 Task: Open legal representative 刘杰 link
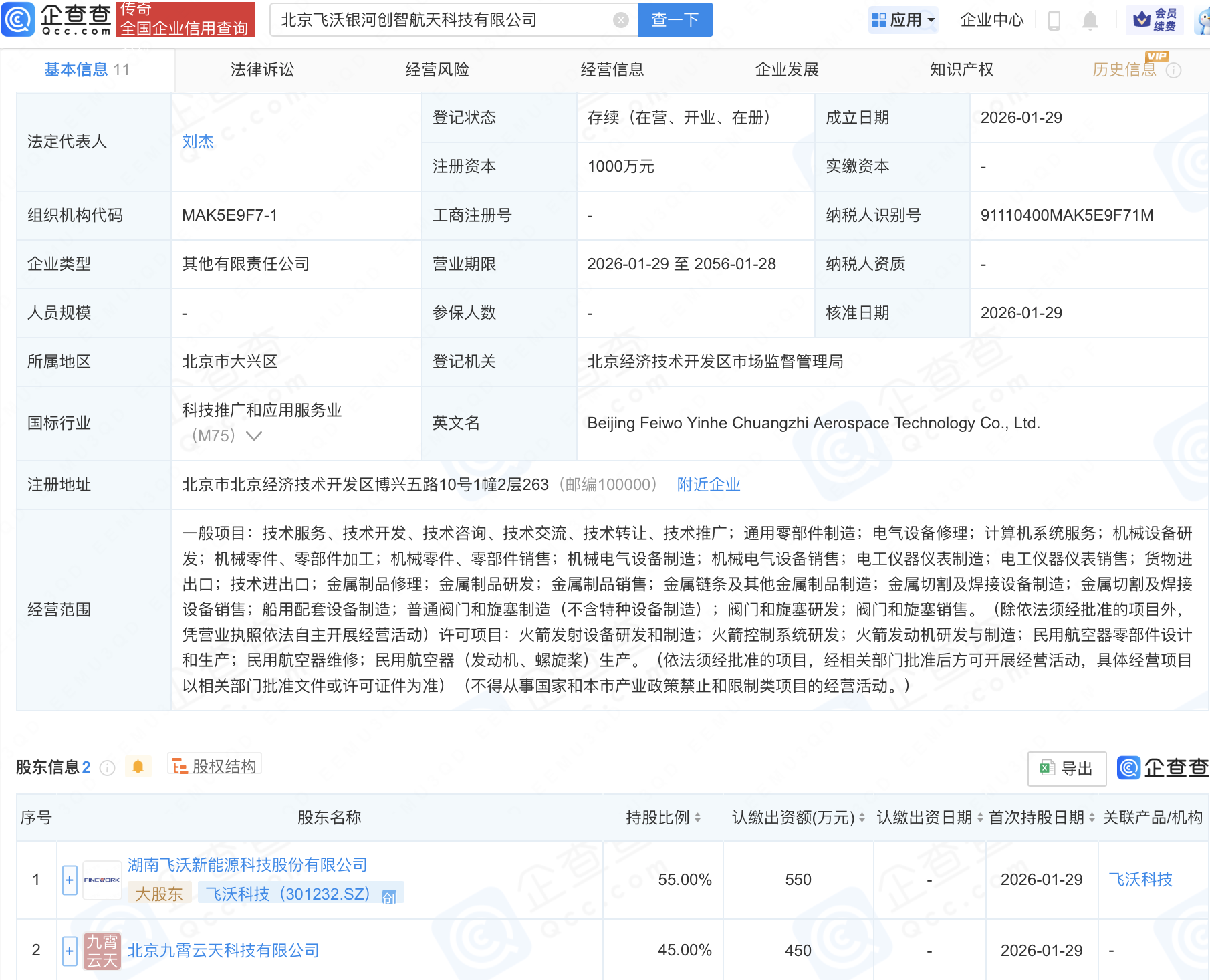point(198,142)
